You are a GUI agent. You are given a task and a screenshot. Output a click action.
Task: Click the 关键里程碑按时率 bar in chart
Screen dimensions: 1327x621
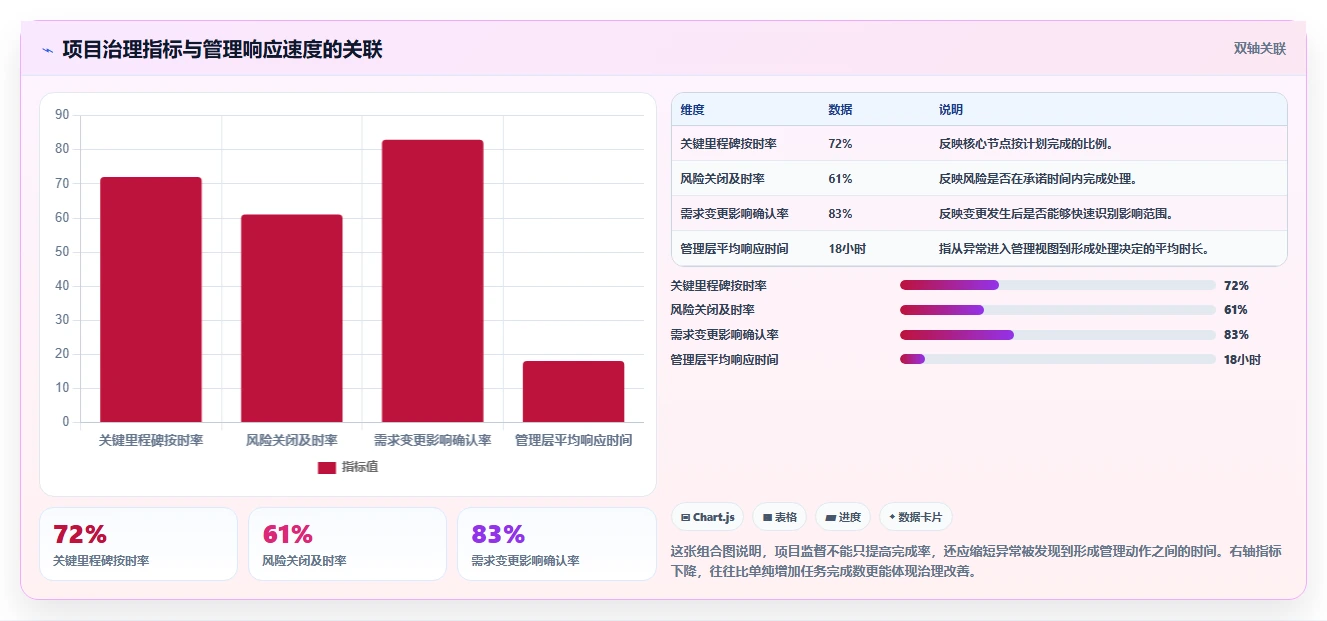(x=151, y=299)
